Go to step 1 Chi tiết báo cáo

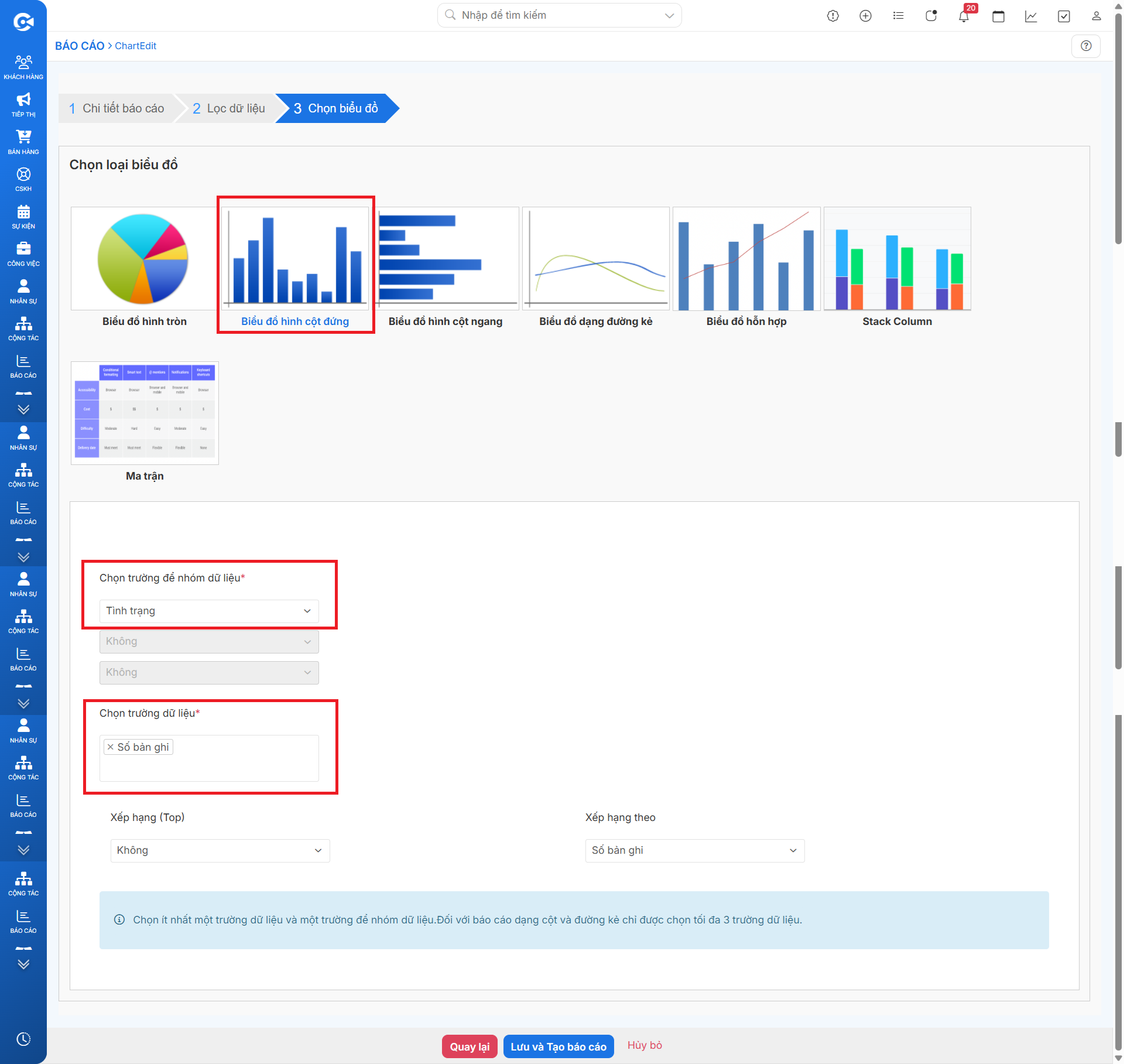pos(117,108)
